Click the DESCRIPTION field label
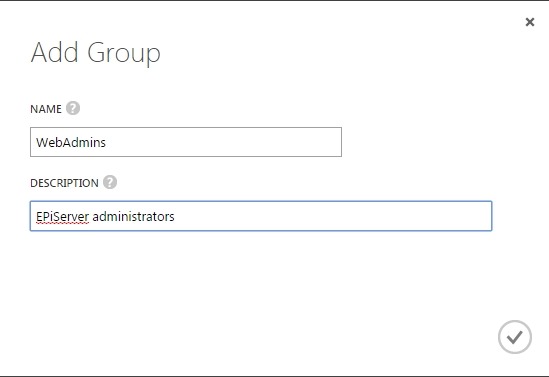Viewport: 549px width, 377px height. click(64, 183)
